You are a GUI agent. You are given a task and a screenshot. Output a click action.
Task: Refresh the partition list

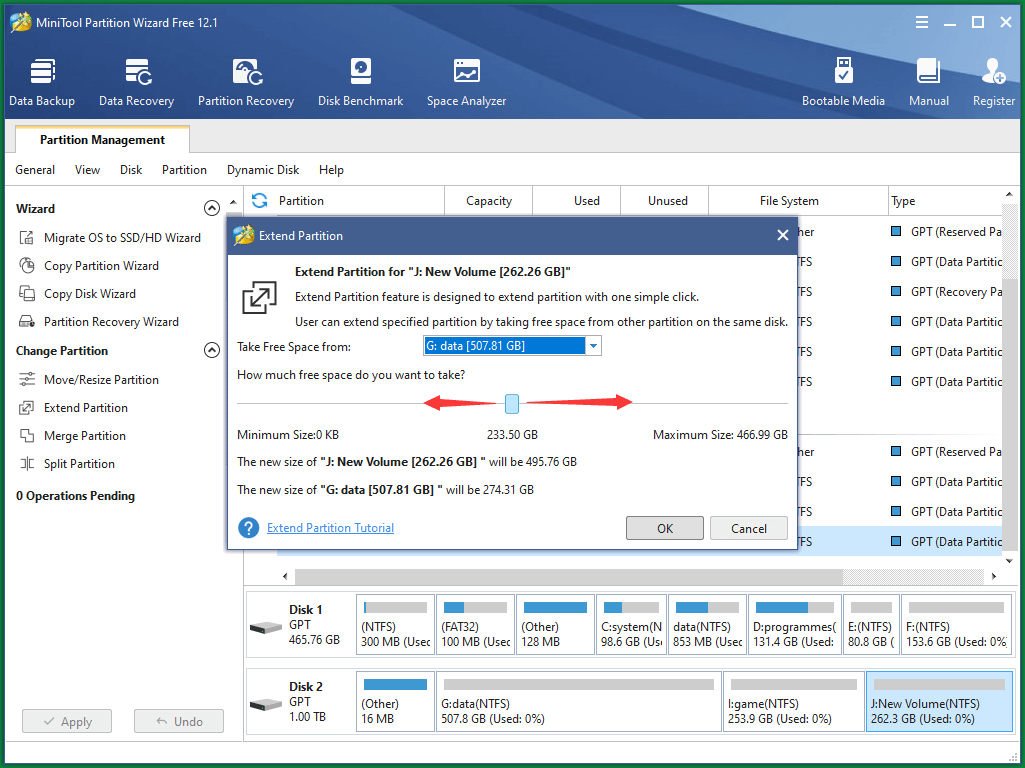point(260,201)
